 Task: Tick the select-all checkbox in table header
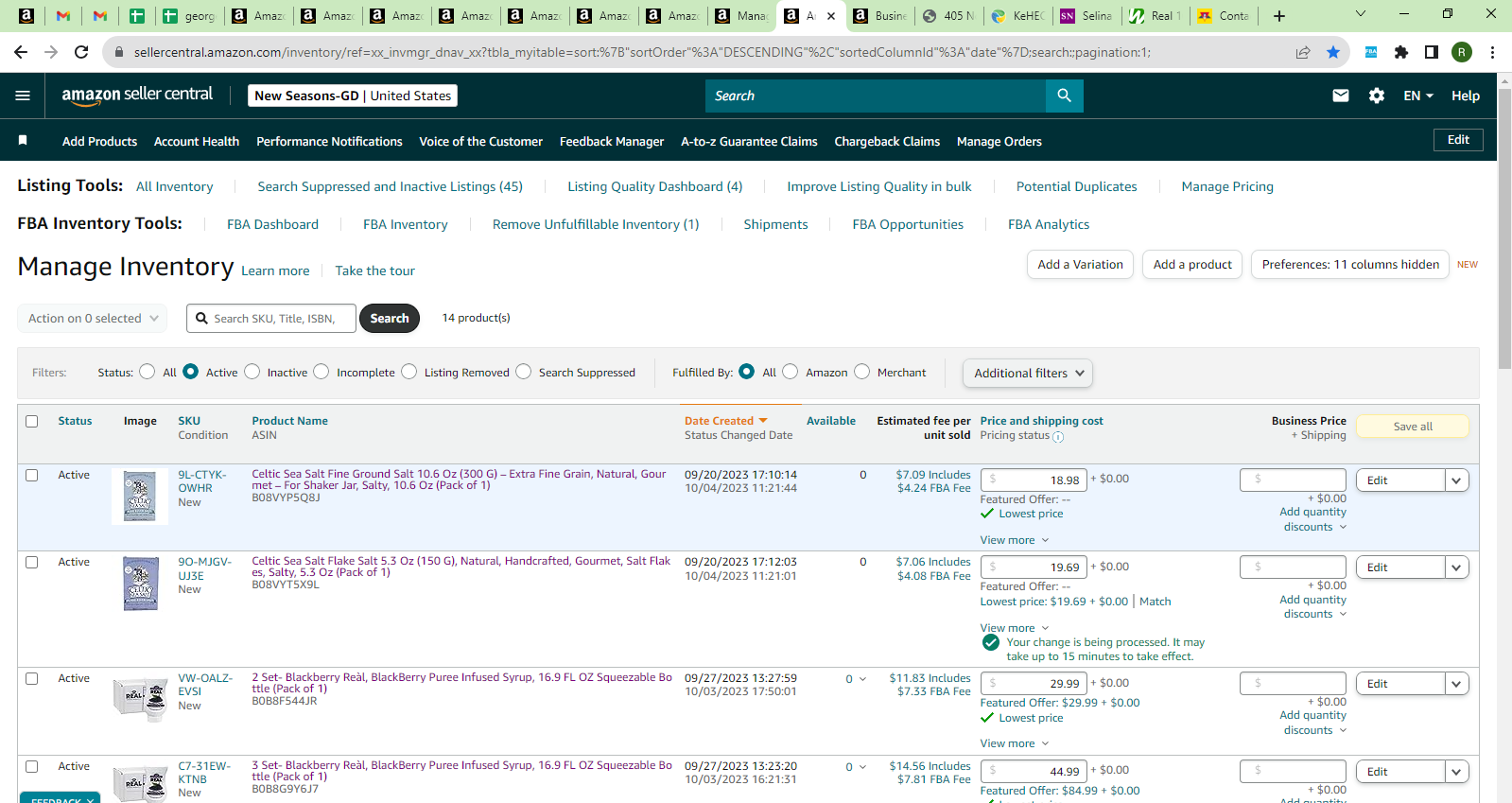(32, 421)
